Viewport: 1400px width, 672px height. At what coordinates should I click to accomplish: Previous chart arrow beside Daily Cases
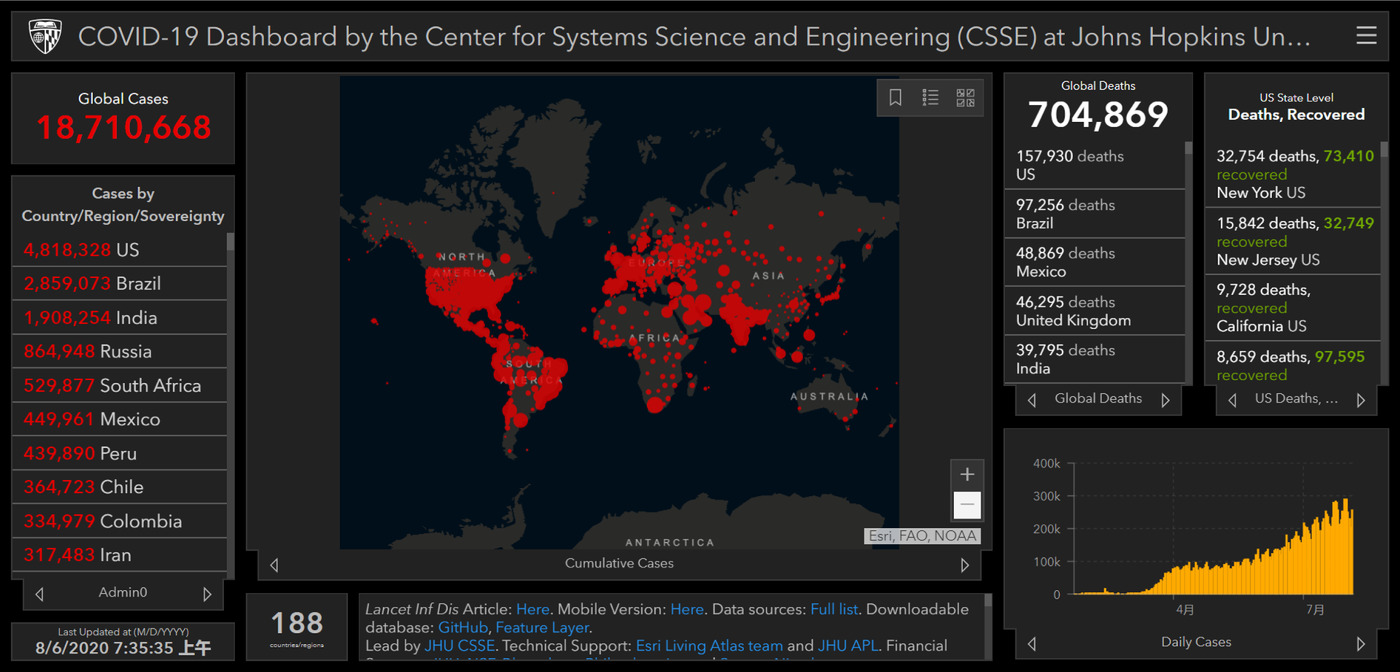[1032, 643]
